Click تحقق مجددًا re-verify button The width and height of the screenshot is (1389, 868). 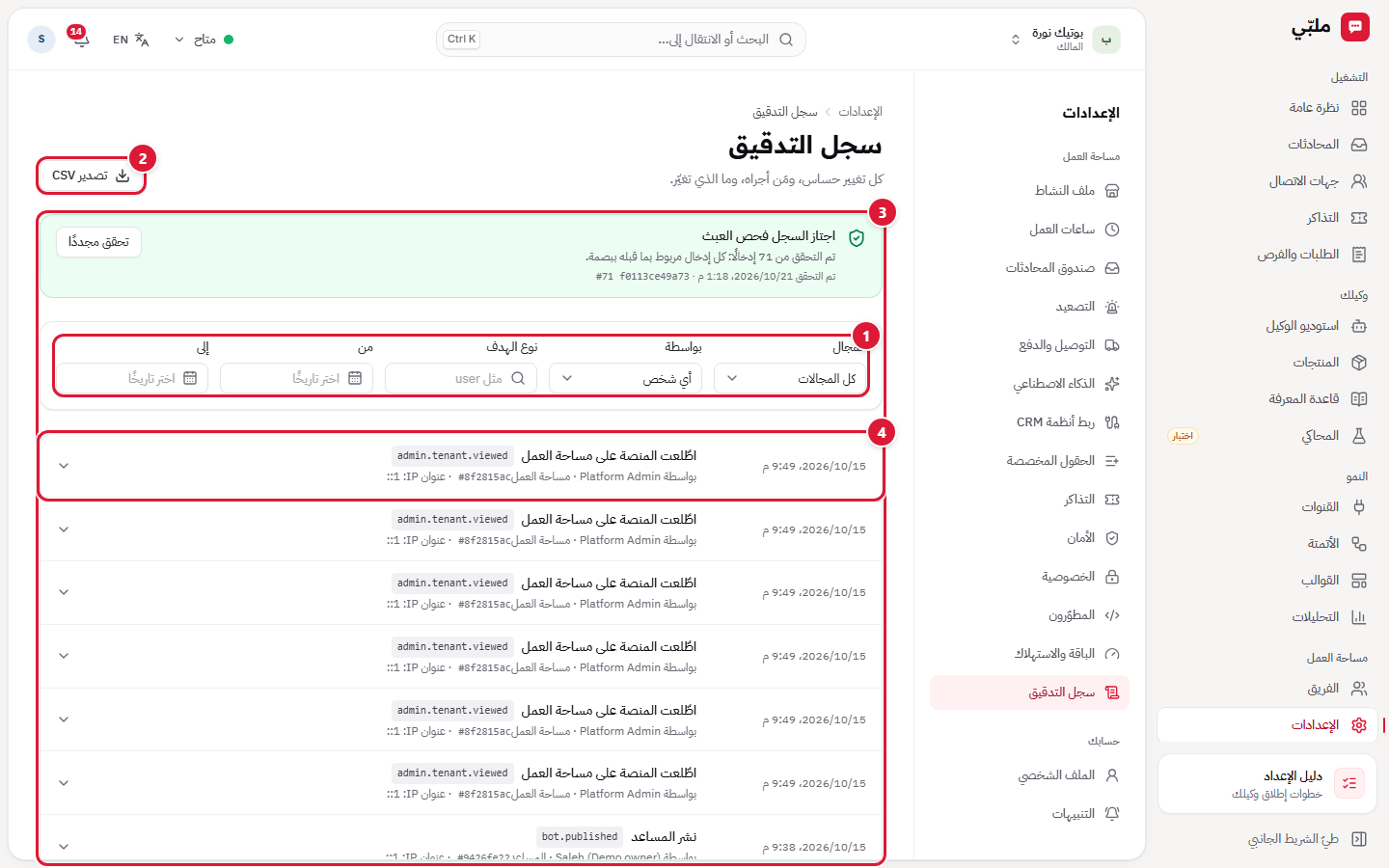pyautogui.click(x=98, y=242)
